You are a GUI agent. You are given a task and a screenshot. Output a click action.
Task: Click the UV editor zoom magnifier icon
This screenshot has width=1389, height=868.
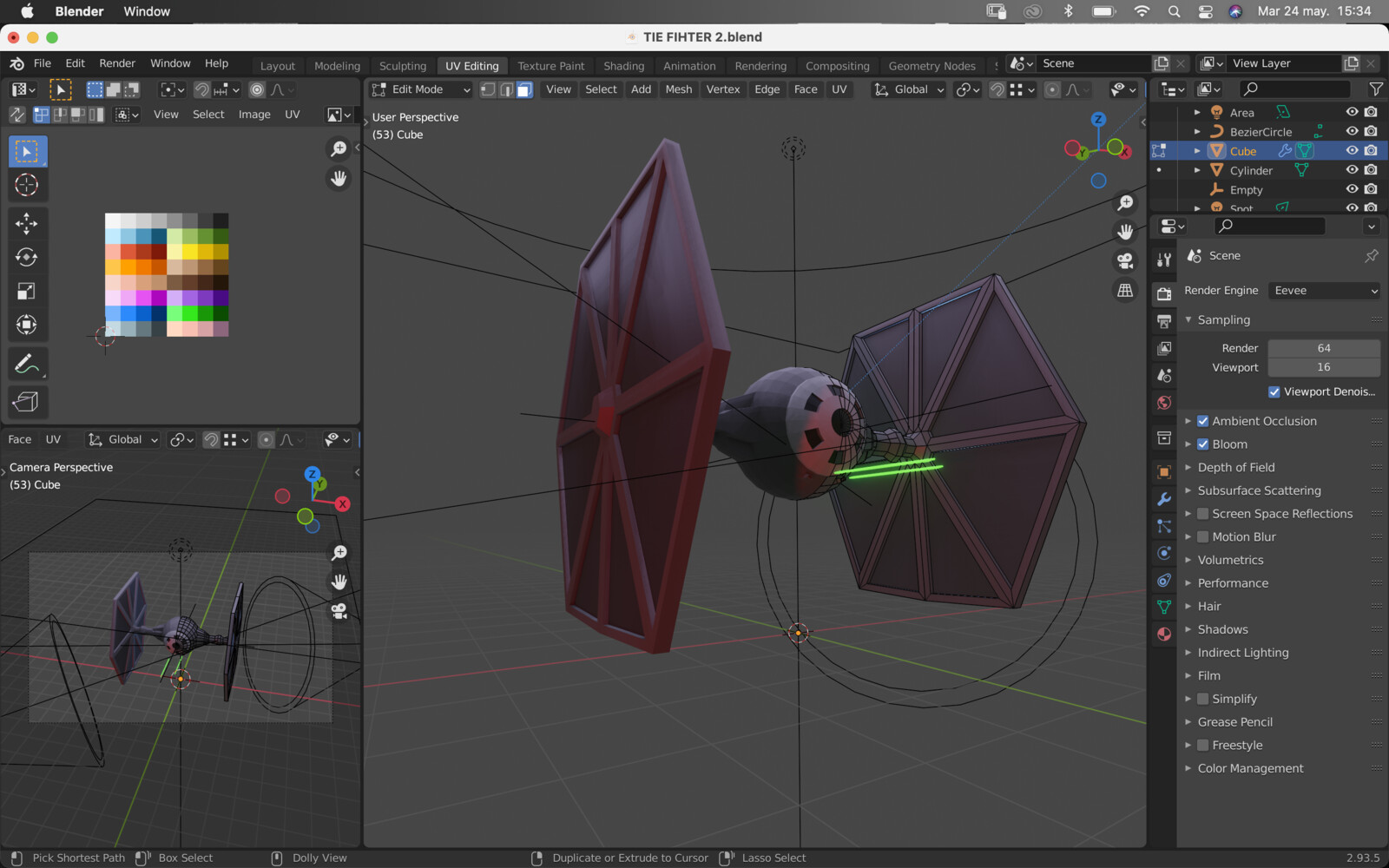click(x=339, y=148)
